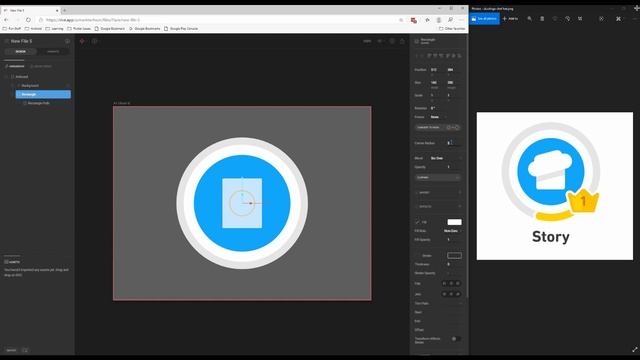
Task: Click the canvas zoom percentage value
Action: pos(367,41)
